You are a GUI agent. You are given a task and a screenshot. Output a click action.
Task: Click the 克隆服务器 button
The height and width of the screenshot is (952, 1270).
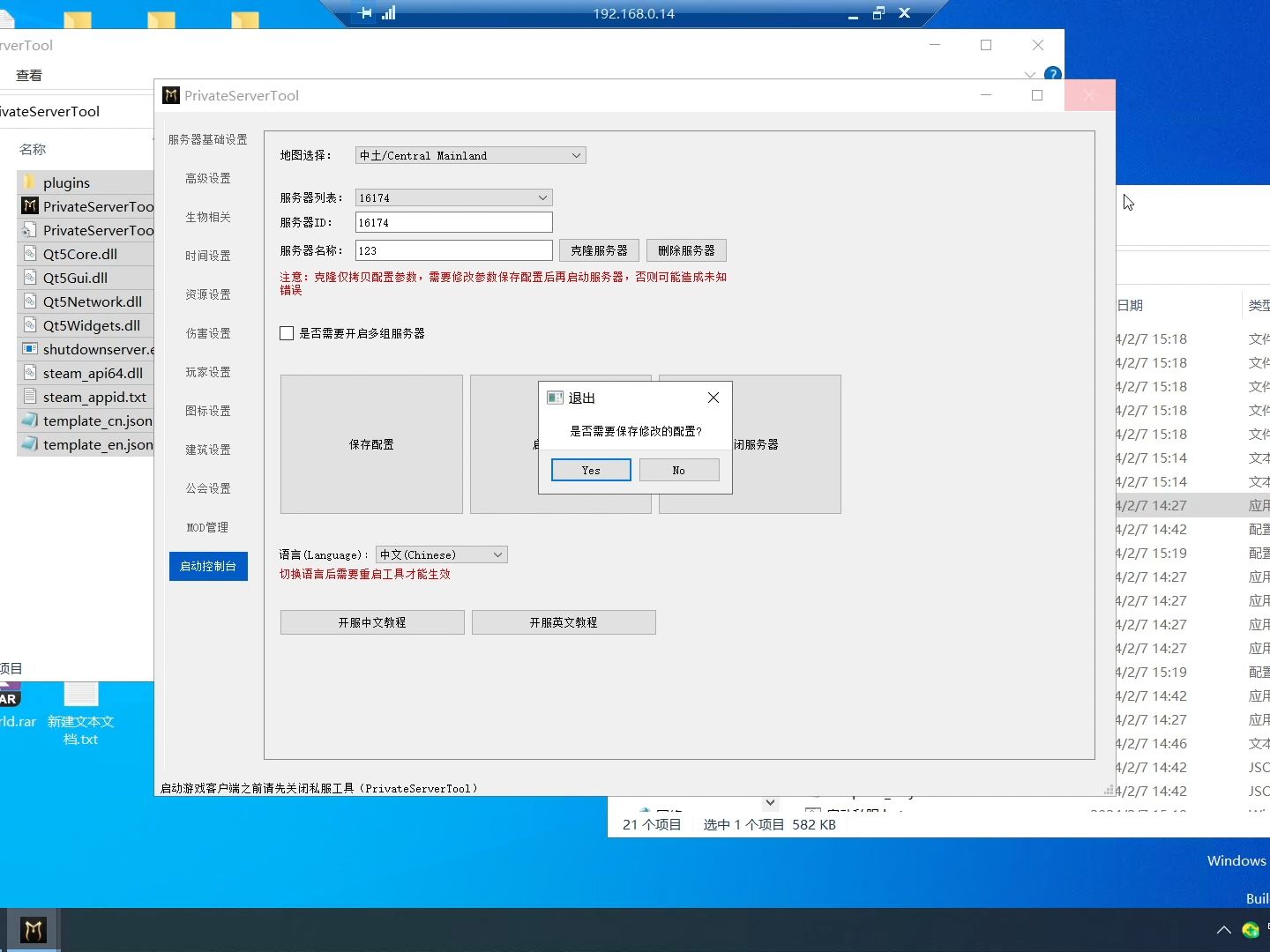pyautogui.click(x=599, y=250)
